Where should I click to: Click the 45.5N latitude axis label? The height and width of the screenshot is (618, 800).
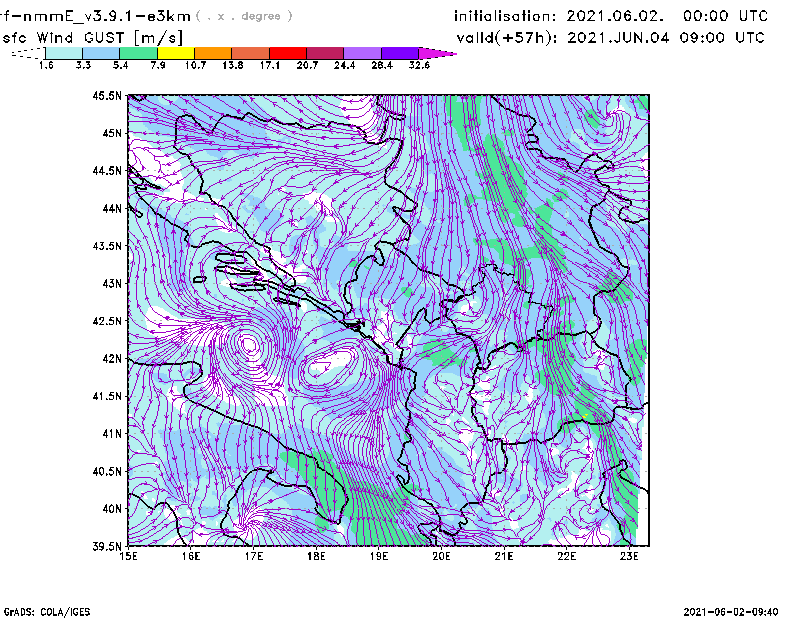click(x=107, y=96)
